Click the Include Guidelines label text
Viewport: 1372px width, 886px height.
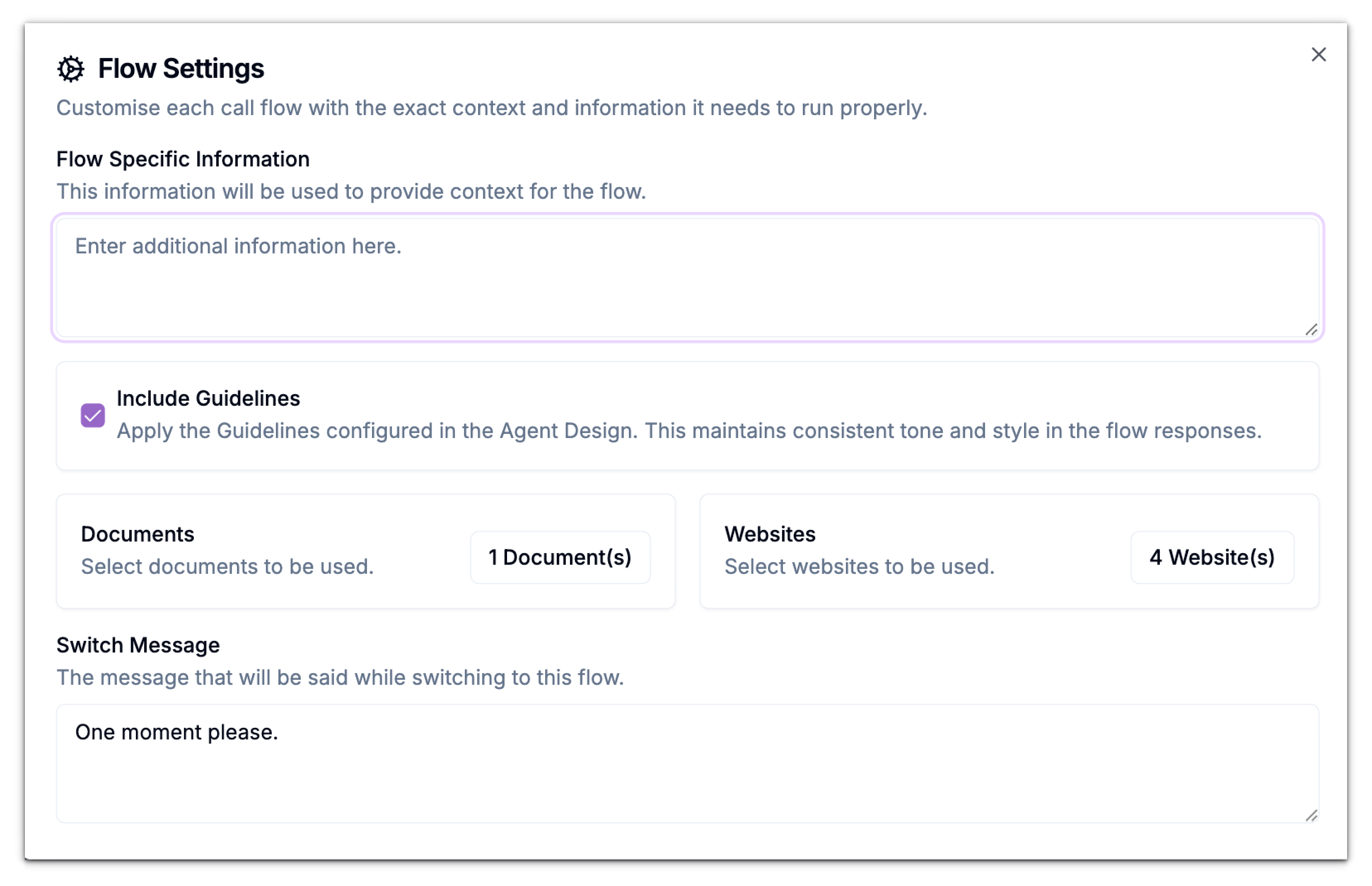pos(208,397)
